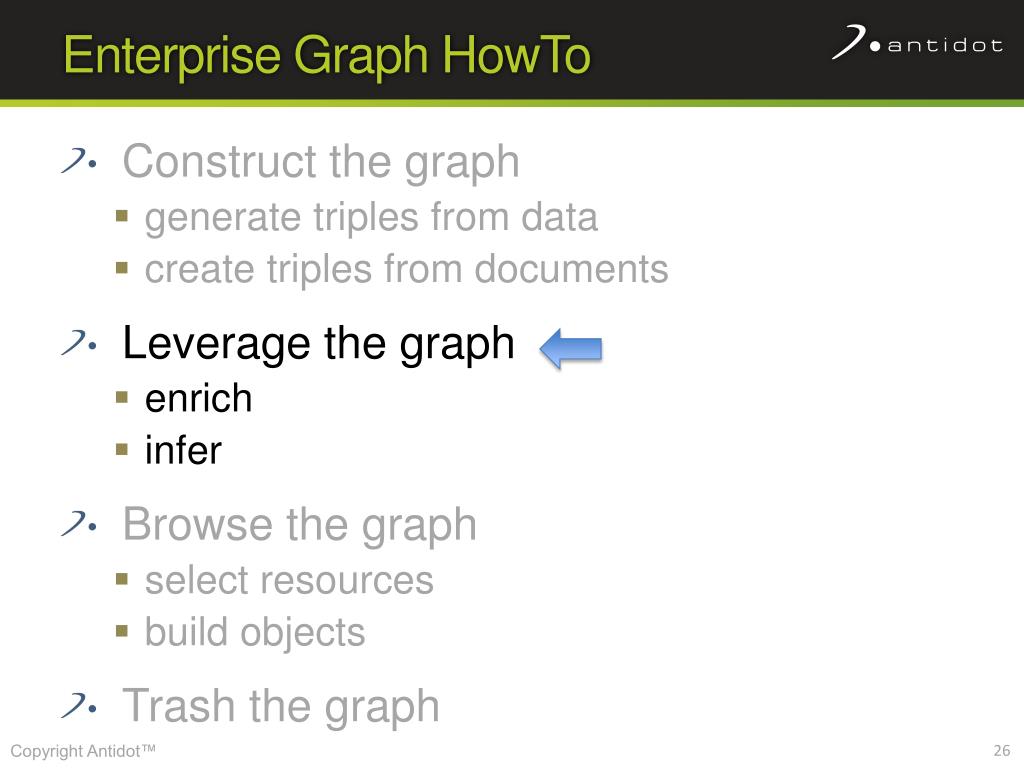Click the select resources item

[x=289, y=580]
